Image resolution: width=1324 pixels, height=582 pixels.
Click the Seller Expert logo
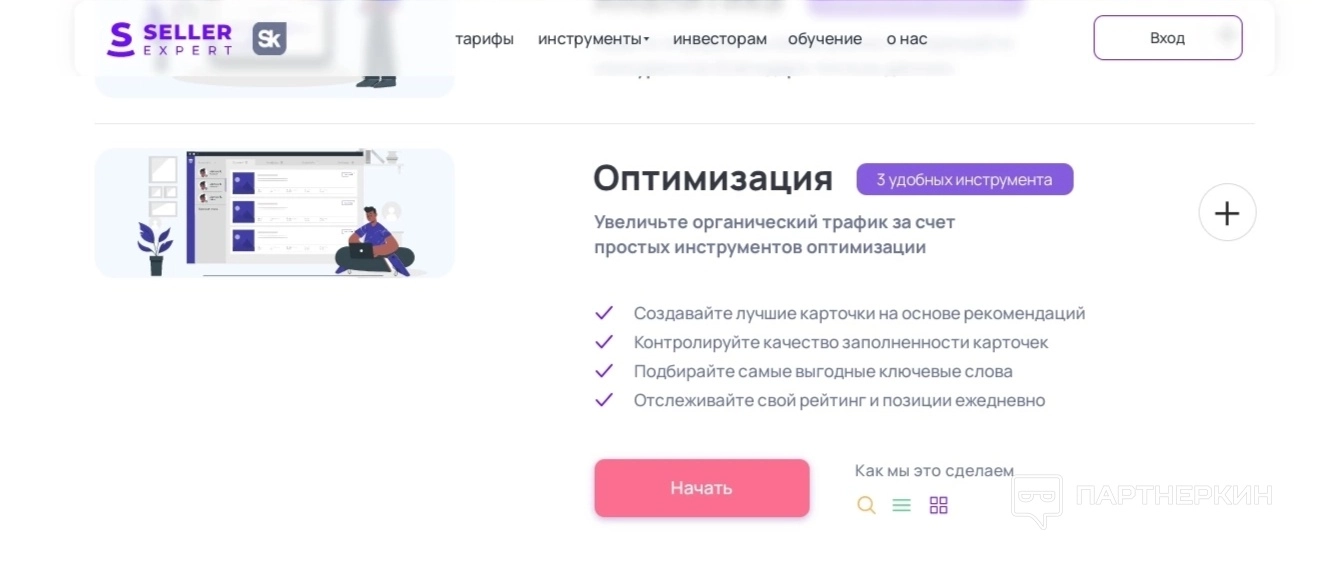[x=169, y=39]
